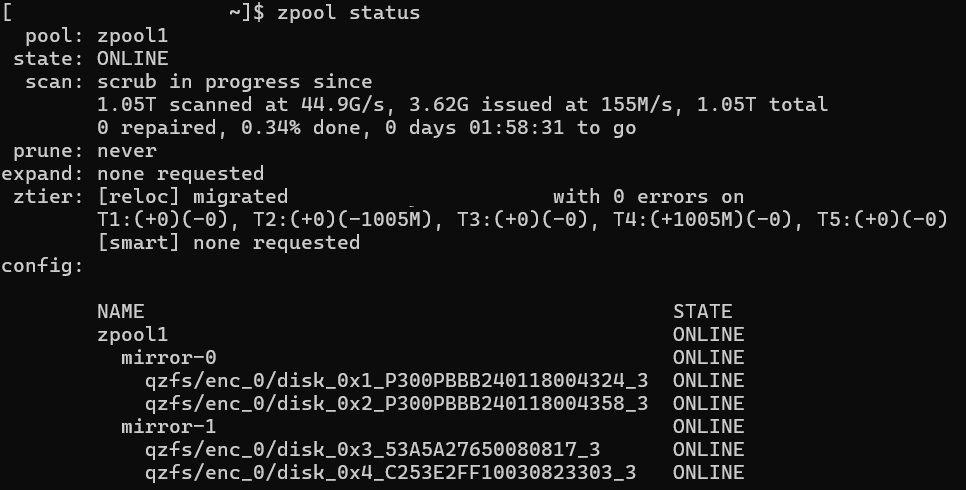The height and width of the screenshot is (490, 966).
Task: Click the ONLINE state of disk_0x4 row
Action: 708,472
